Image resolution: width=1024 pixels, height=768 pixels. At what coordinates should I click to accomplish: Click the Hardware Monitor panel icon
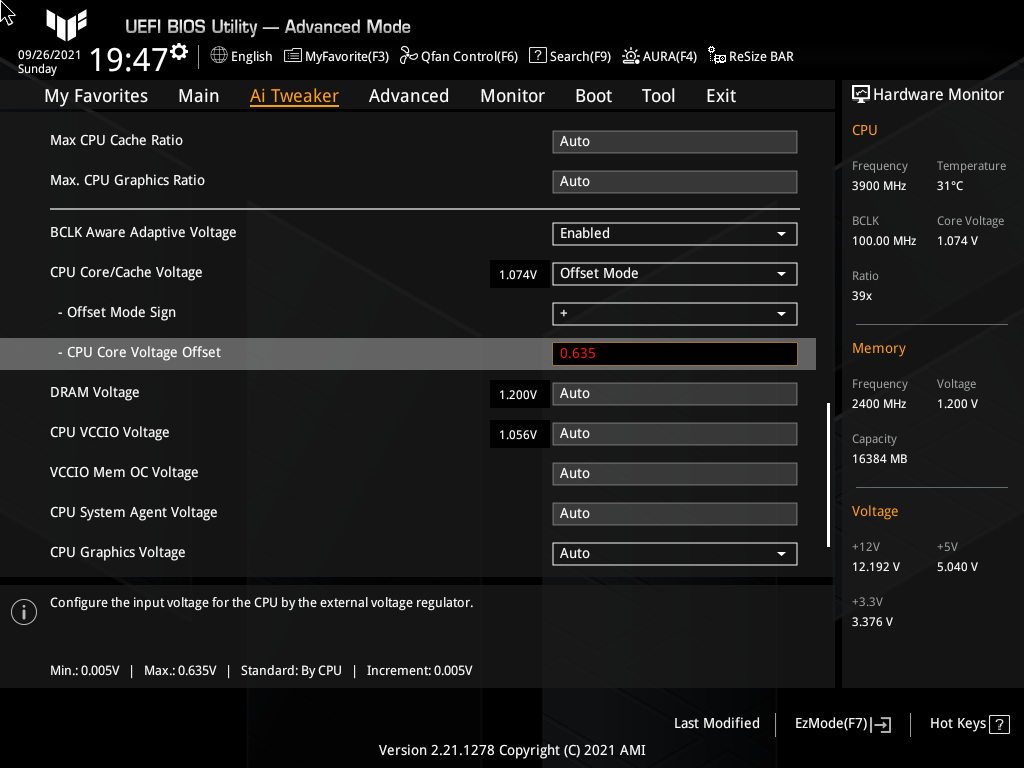(x=861, y=93)
